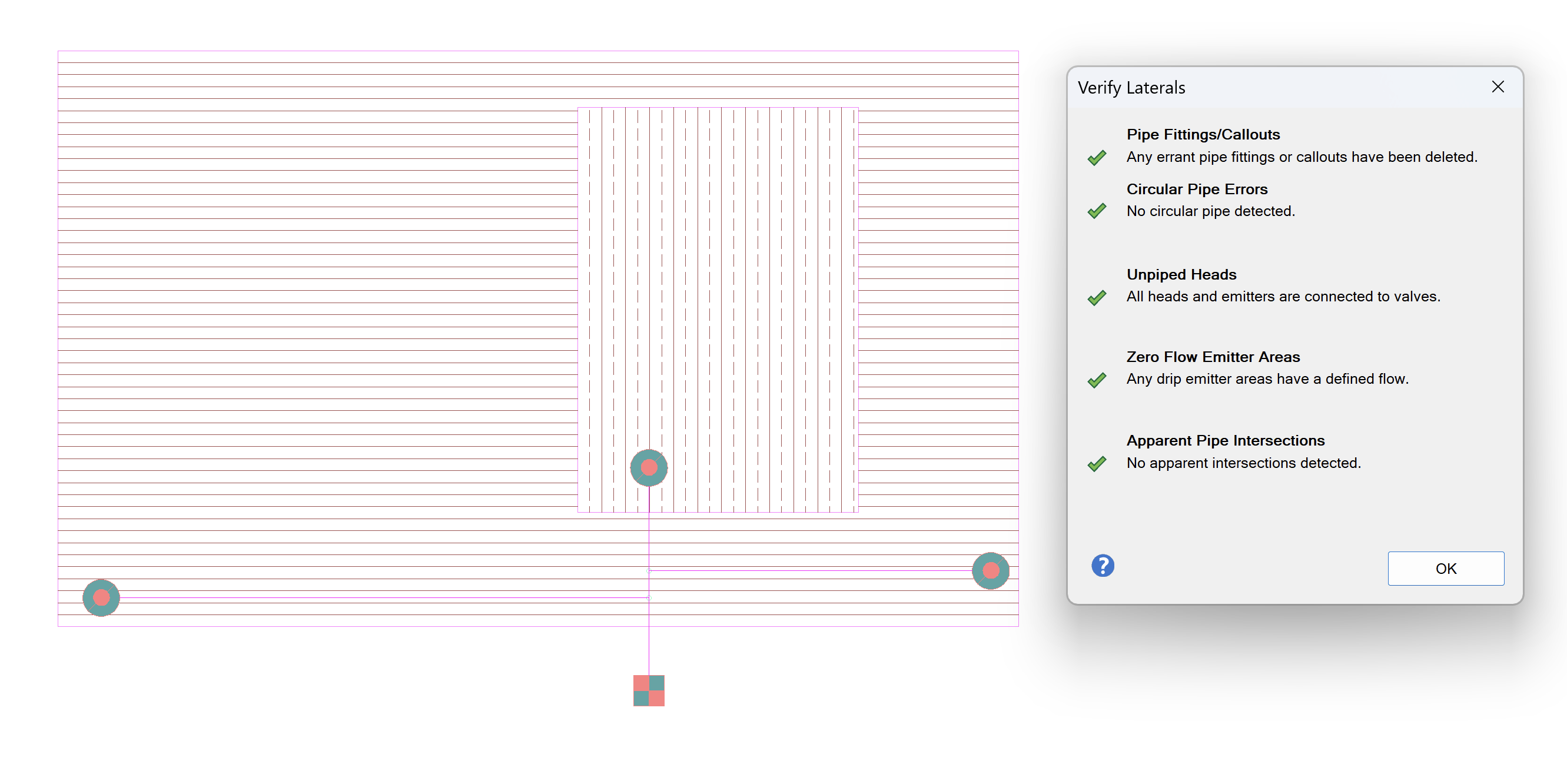Click the green check beside Unpiped Heads
The width and height of the screenshot is (1567, 784).
coord(1097,297)
